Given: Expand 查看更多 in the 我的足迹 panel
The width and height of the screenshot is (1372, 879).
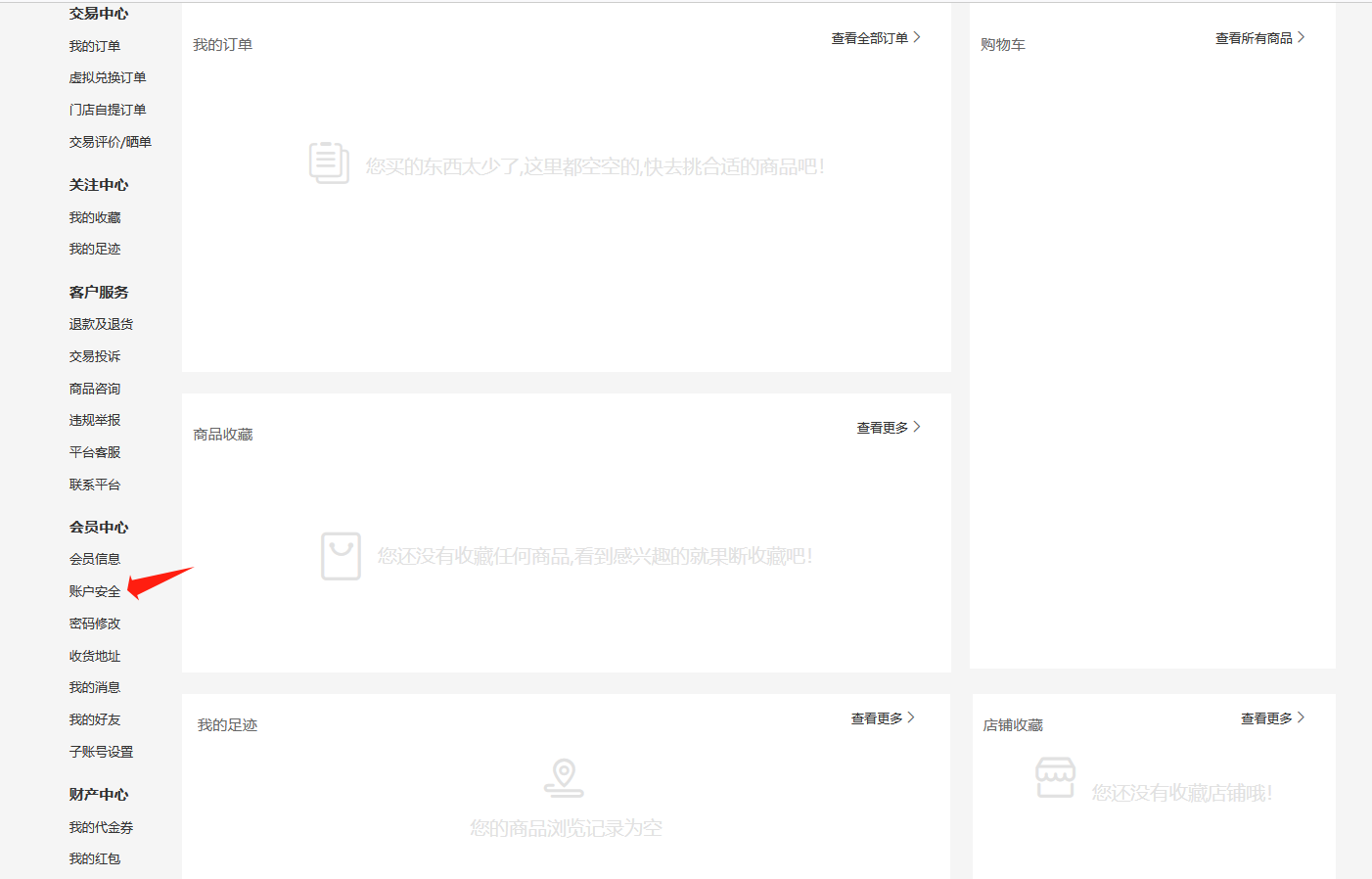Looking at the screenshot, I should [882, 718].
